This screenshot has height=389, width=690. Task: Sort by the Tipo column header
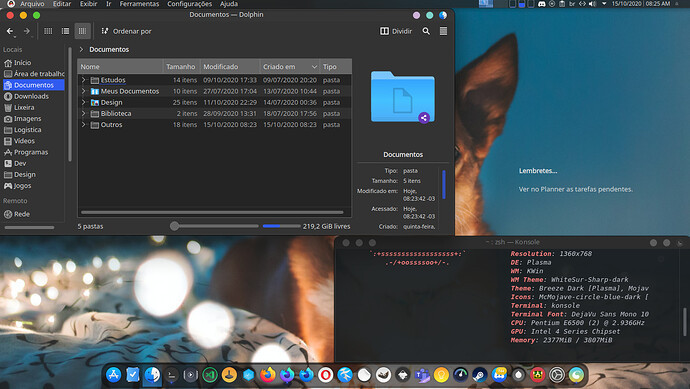click(335, 66)
